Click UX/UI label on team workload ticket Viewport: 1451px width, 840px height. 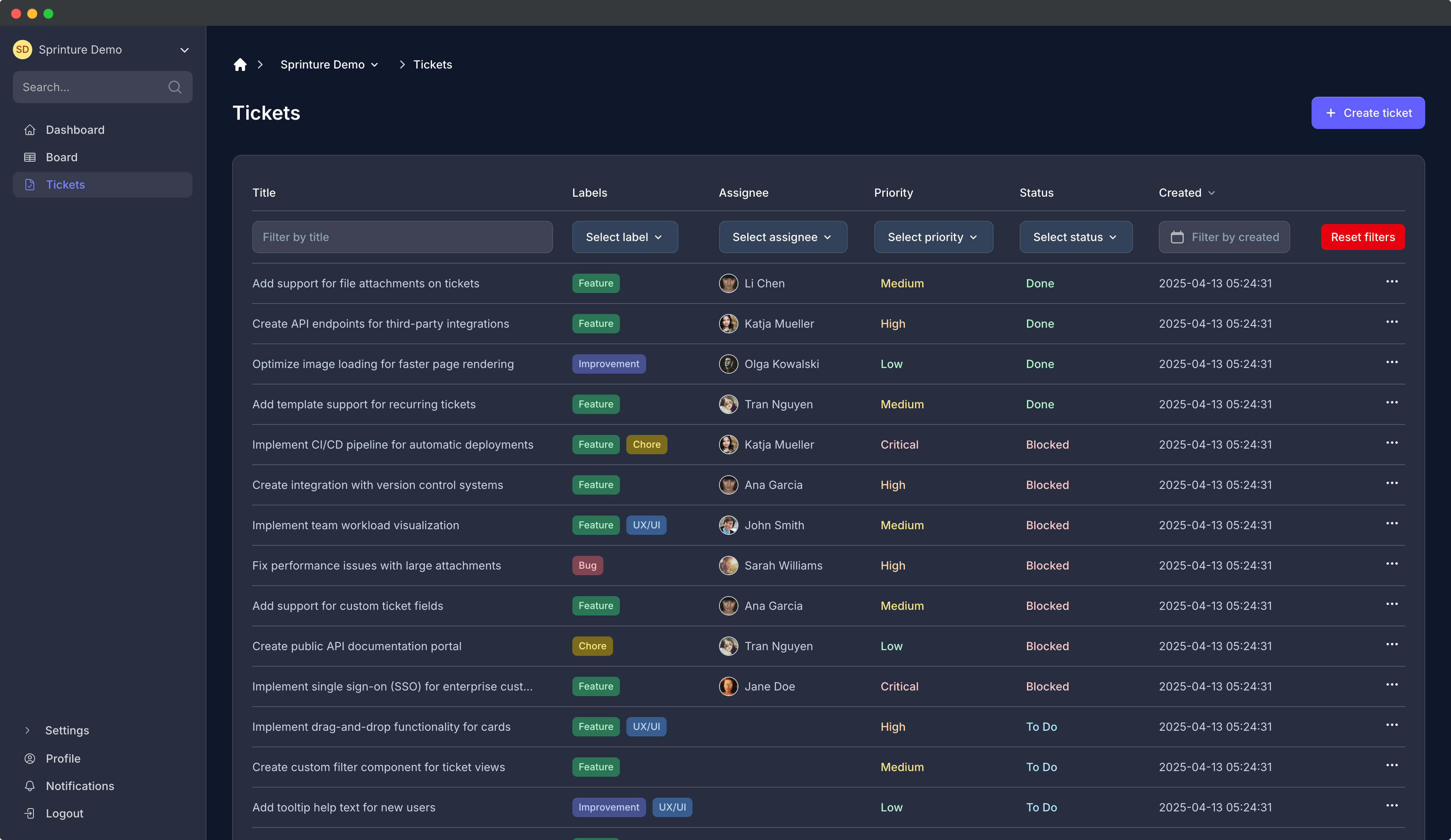pos(646,525)
